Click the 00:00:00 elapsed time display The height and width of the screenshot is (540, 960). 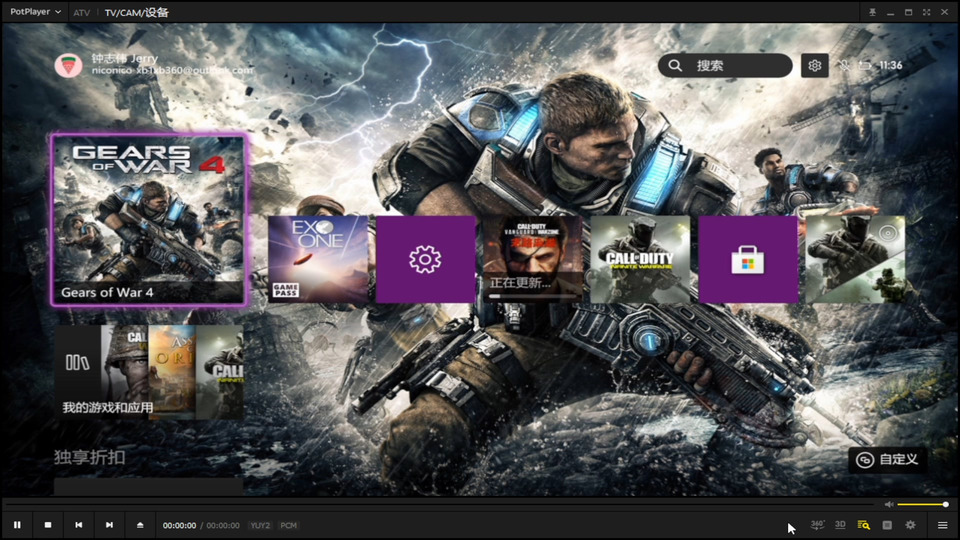click(x=179, y=525)
